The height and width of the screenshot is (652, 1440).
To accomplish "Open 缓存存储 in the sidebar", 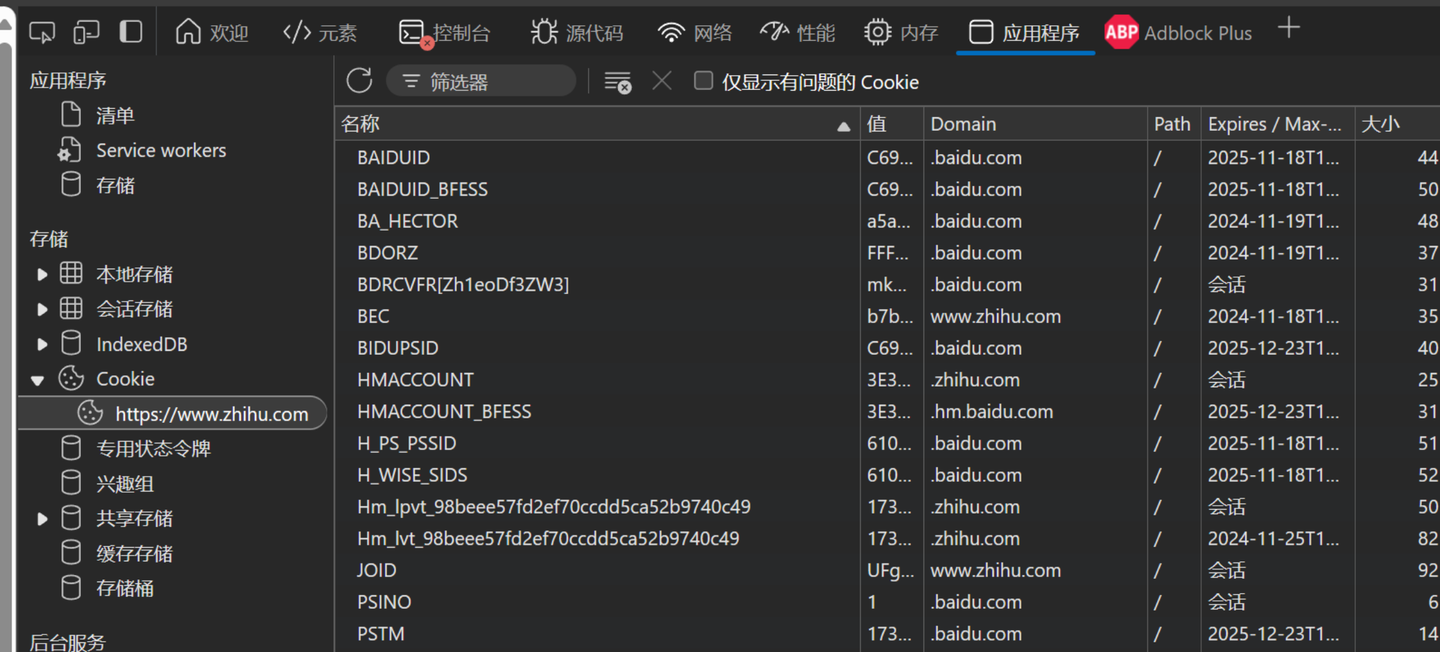I will tap(134, 553).
